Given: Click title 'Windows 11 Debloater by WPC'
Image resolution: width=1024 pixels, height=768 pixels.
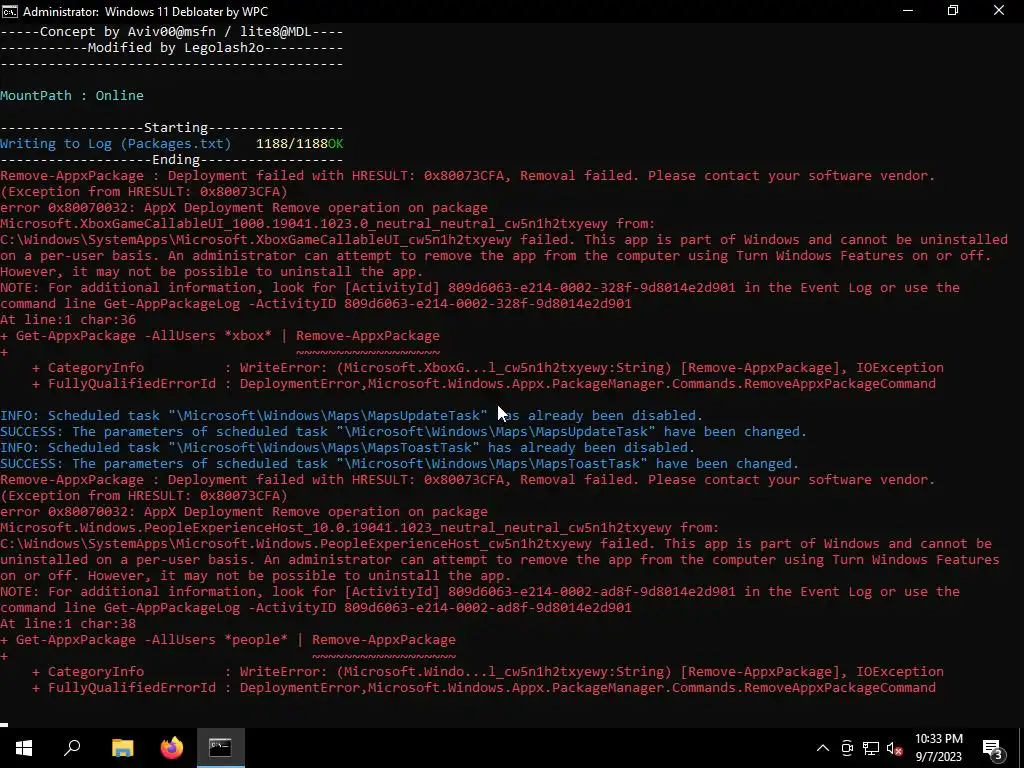Looking at the screenshot, I should tap(186, 12).
